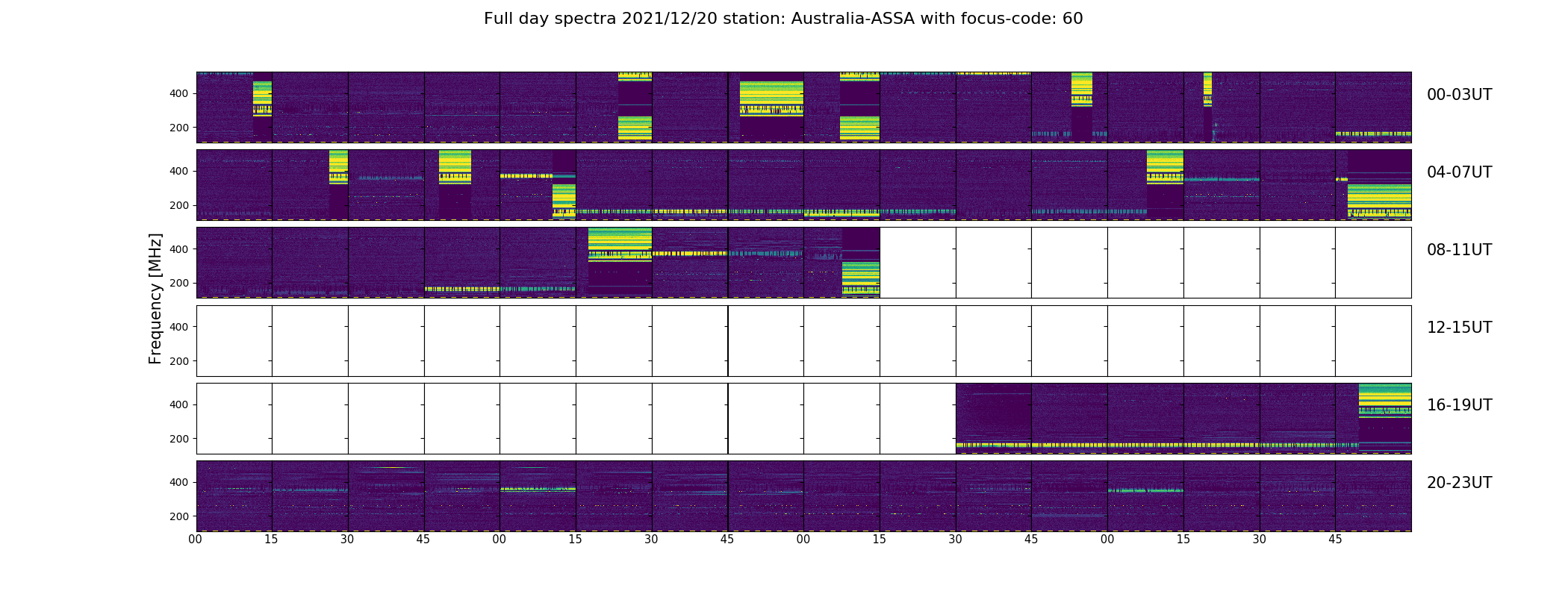This screenshot has width=1568, height=597.
Task: Open the 05:00–05:15 UT spectrum panel
Action: pyautogui.click(x=538, y=185)
